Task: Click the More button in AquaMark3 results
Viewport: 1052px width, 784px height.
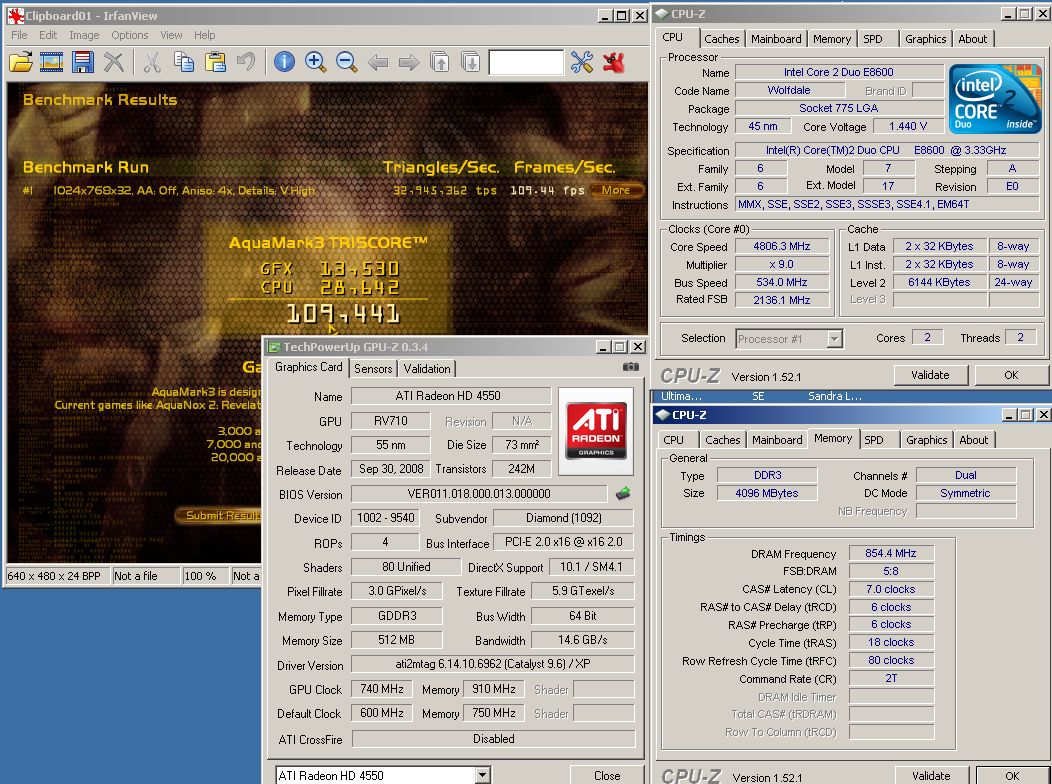Action: (615, 190)
